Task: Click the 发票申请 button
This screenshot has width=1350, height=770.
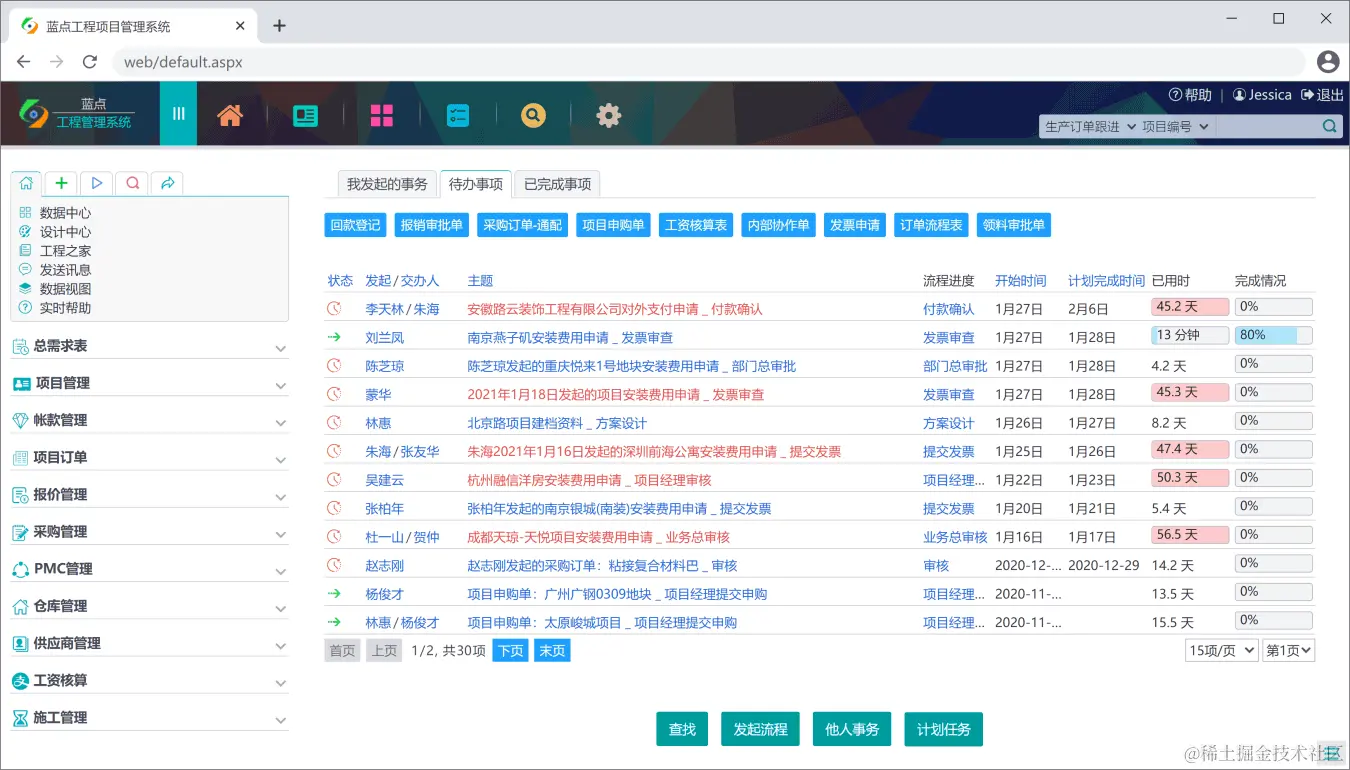Action: [x=855, y=225]
